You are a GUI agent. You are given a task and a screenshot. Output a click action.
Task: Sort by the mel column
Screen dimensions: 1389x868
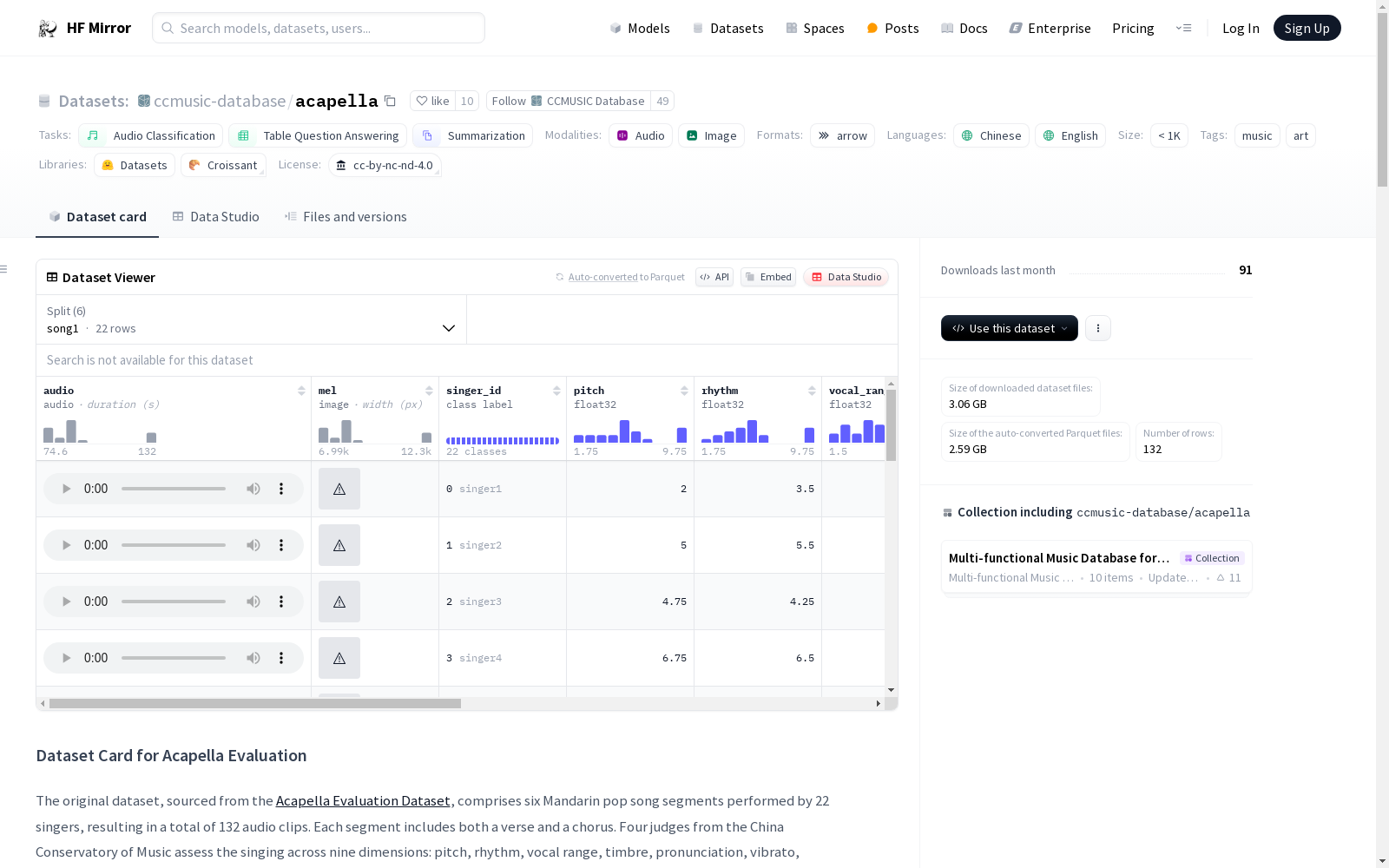(429, 391)
